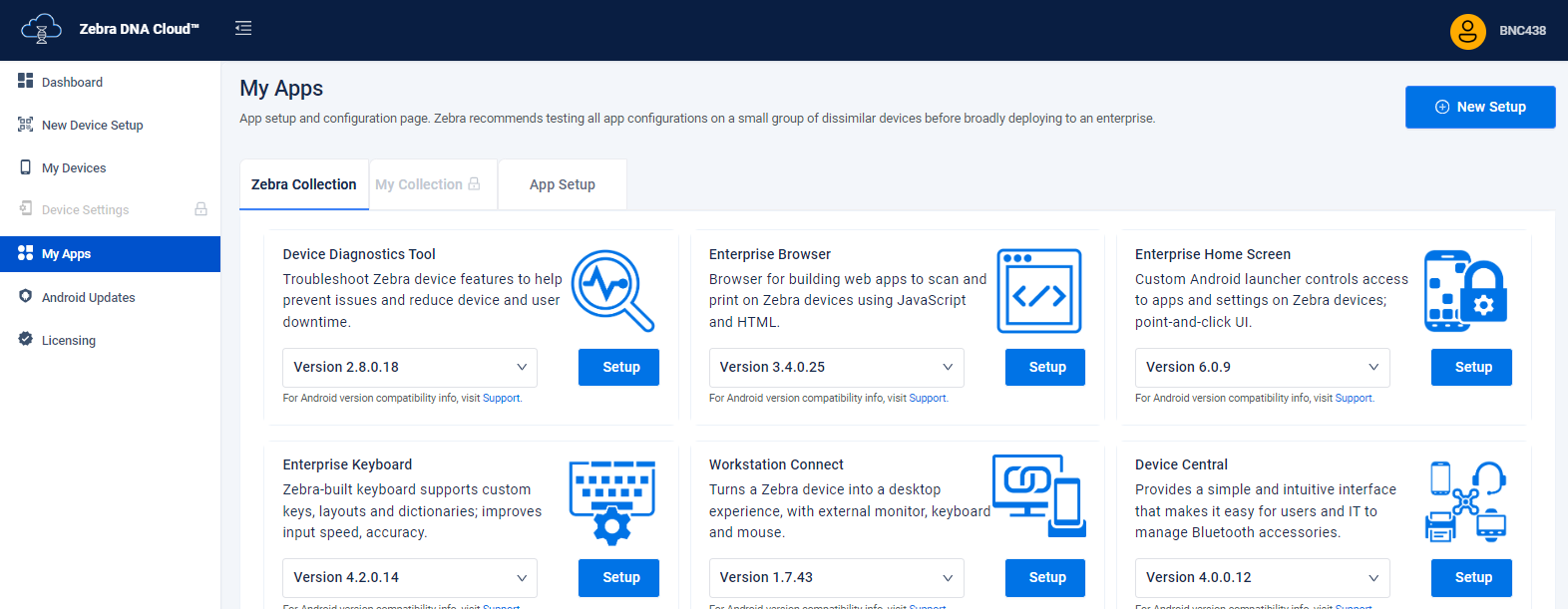Click the Device Diagnostics Tool magnifier icon

tap(612, 290)
